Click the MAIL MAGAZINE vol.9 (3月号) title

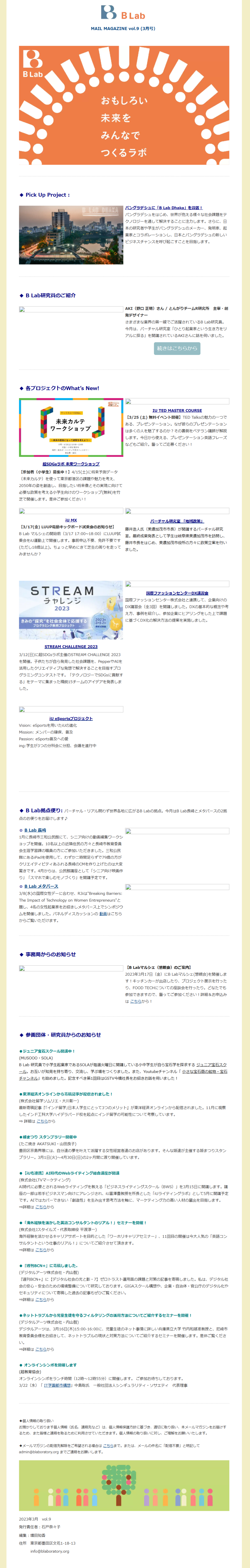123,29
